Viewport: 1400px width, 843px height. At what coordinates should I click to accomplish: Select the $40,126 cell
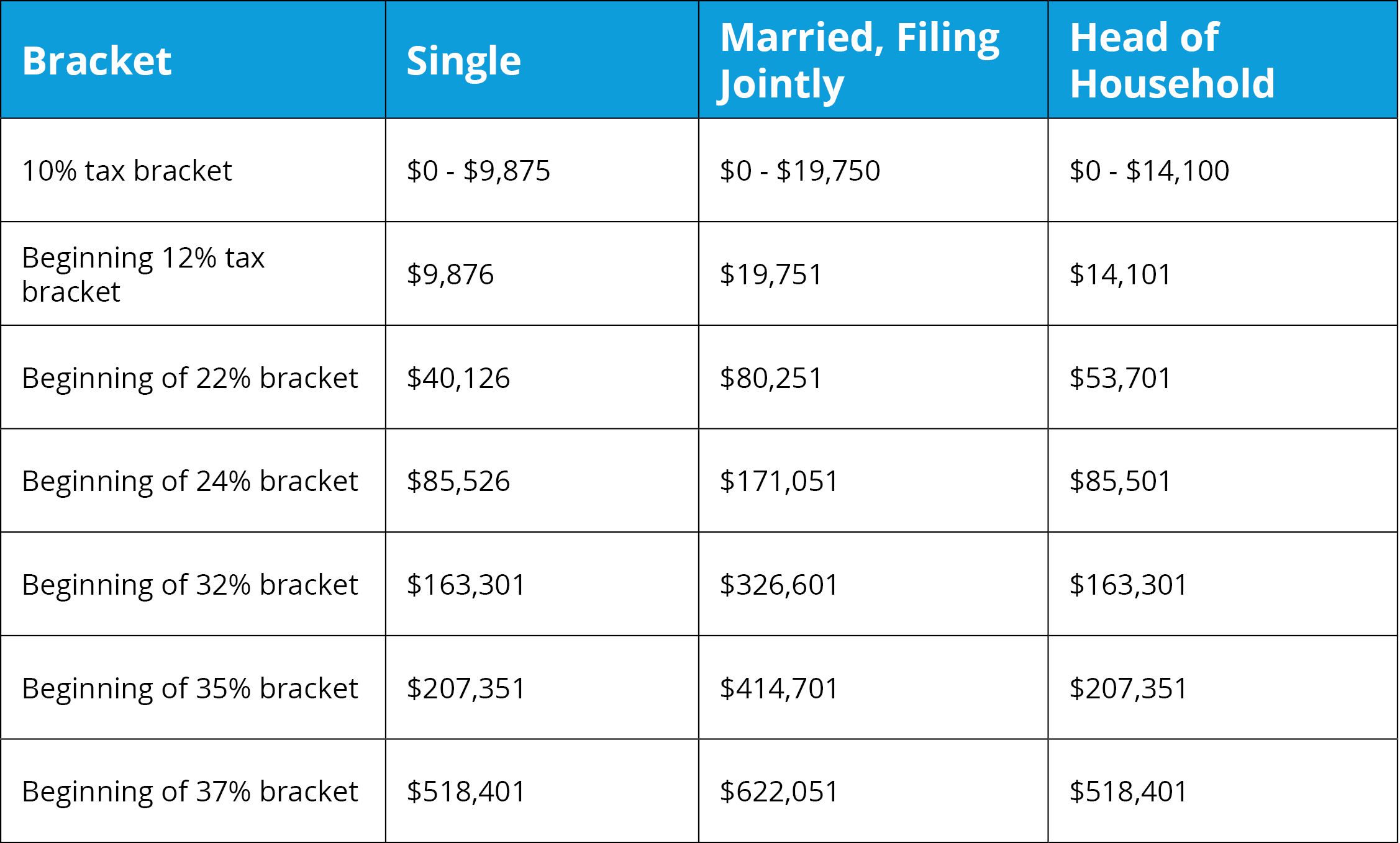tap(458, 378)
